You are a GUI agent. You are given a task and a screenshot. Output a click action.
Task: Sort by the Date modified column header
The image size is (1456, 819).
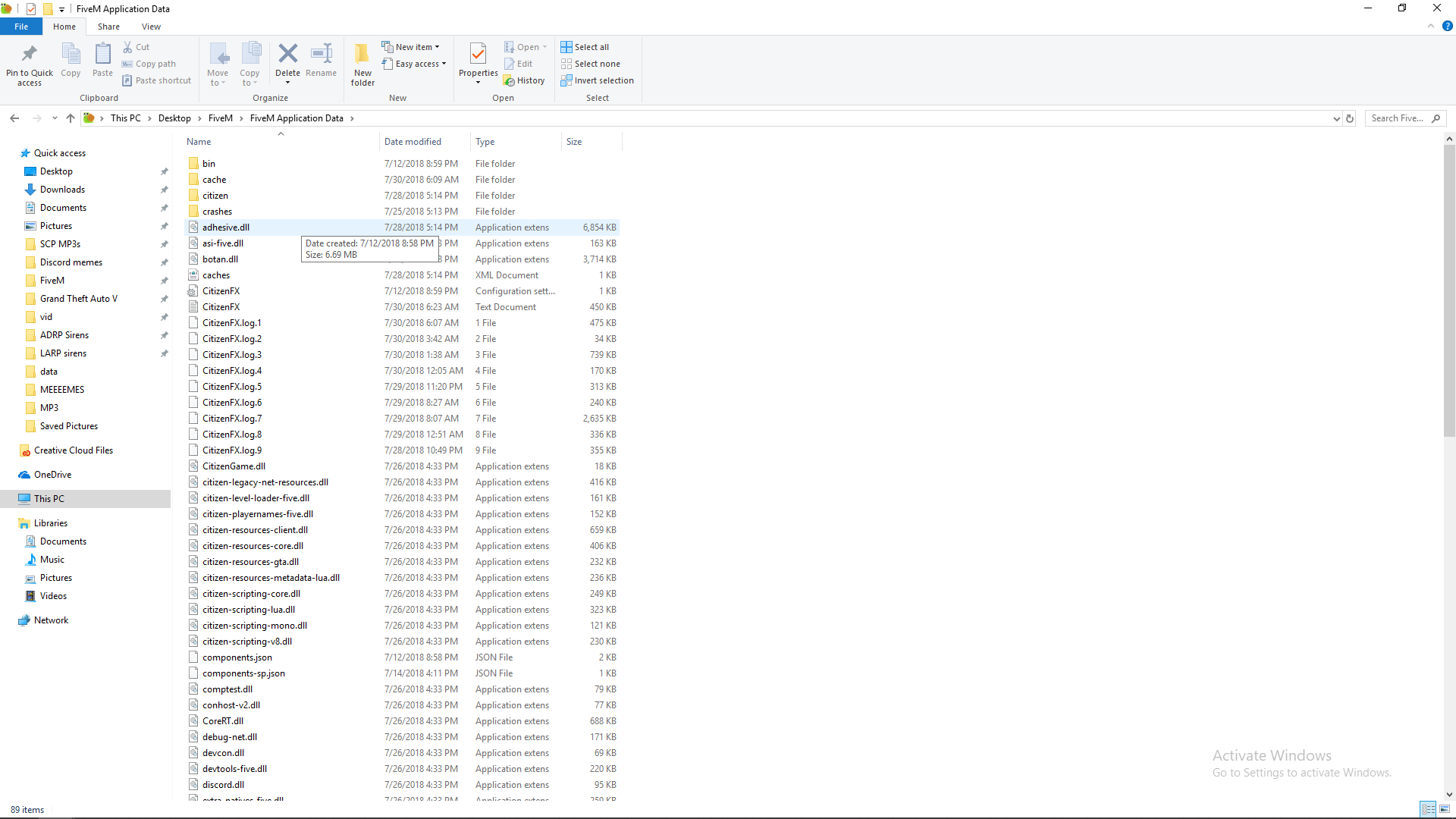(x=425, y=142)
